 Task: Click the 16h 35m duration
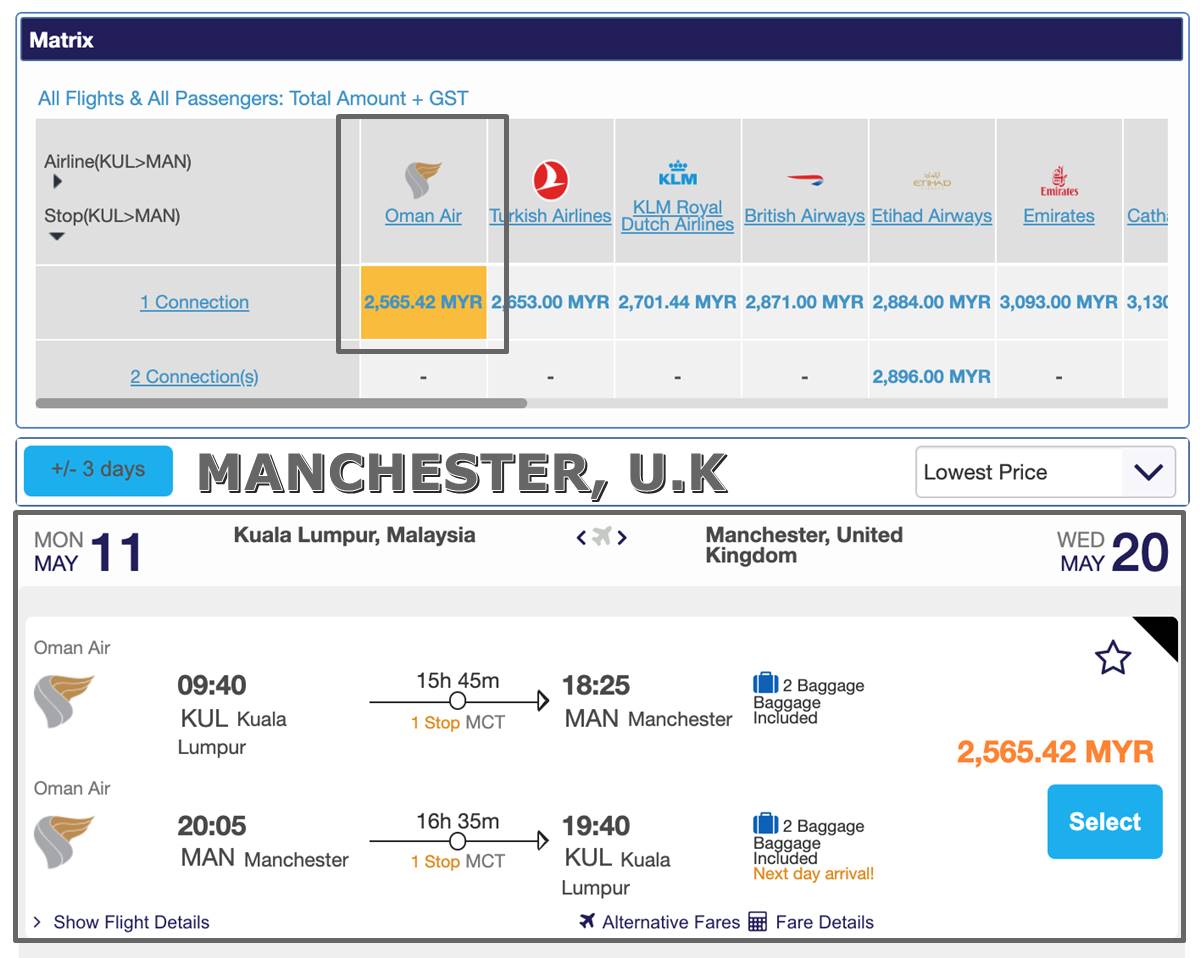point(458,821)
